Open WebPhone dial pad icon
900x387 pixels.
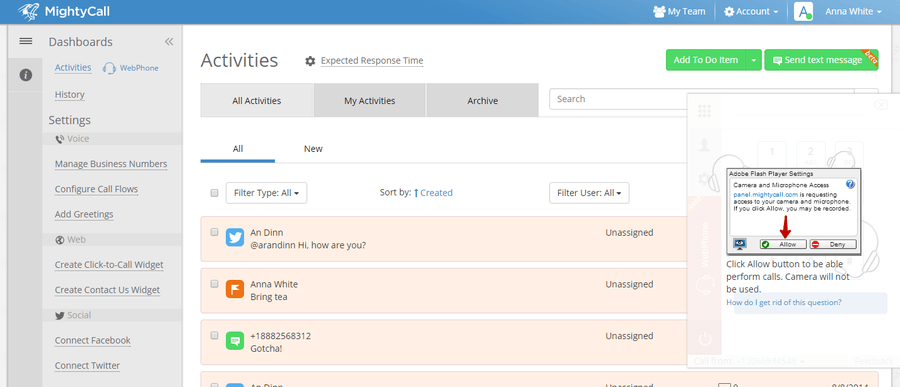tap(705, 111)
